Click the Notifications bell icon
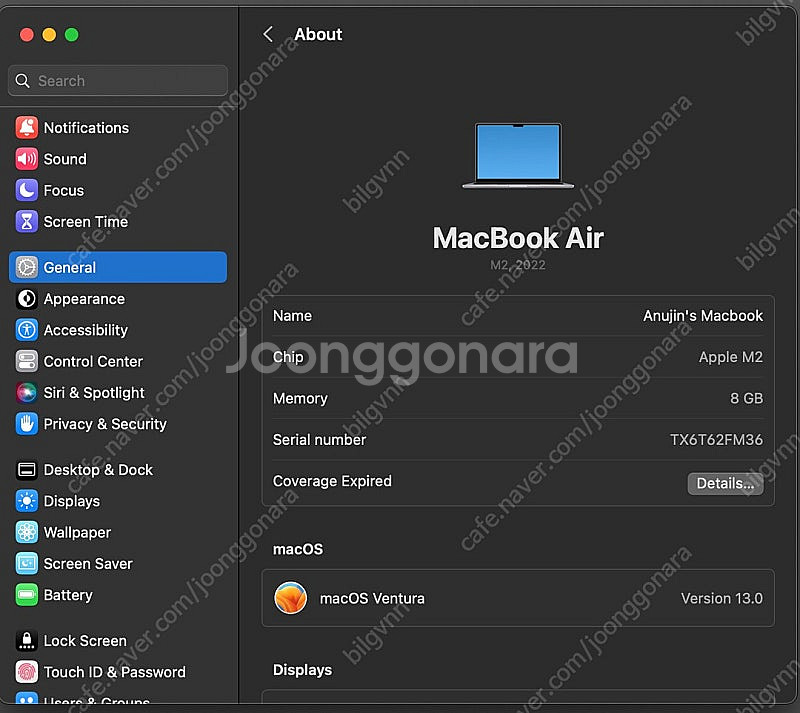 click(27, 128)
